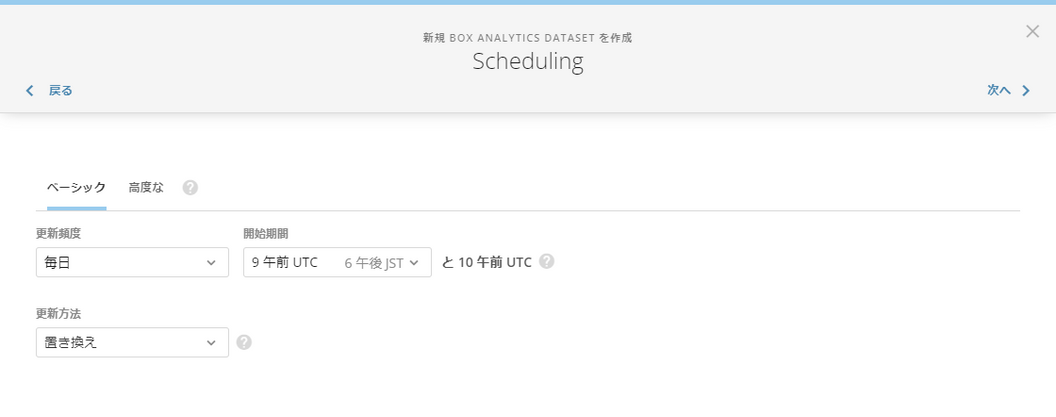Viewport: 1056px width, 417px height.
Task: Click the 更新方法 field label
Action: tap(59, 314)
